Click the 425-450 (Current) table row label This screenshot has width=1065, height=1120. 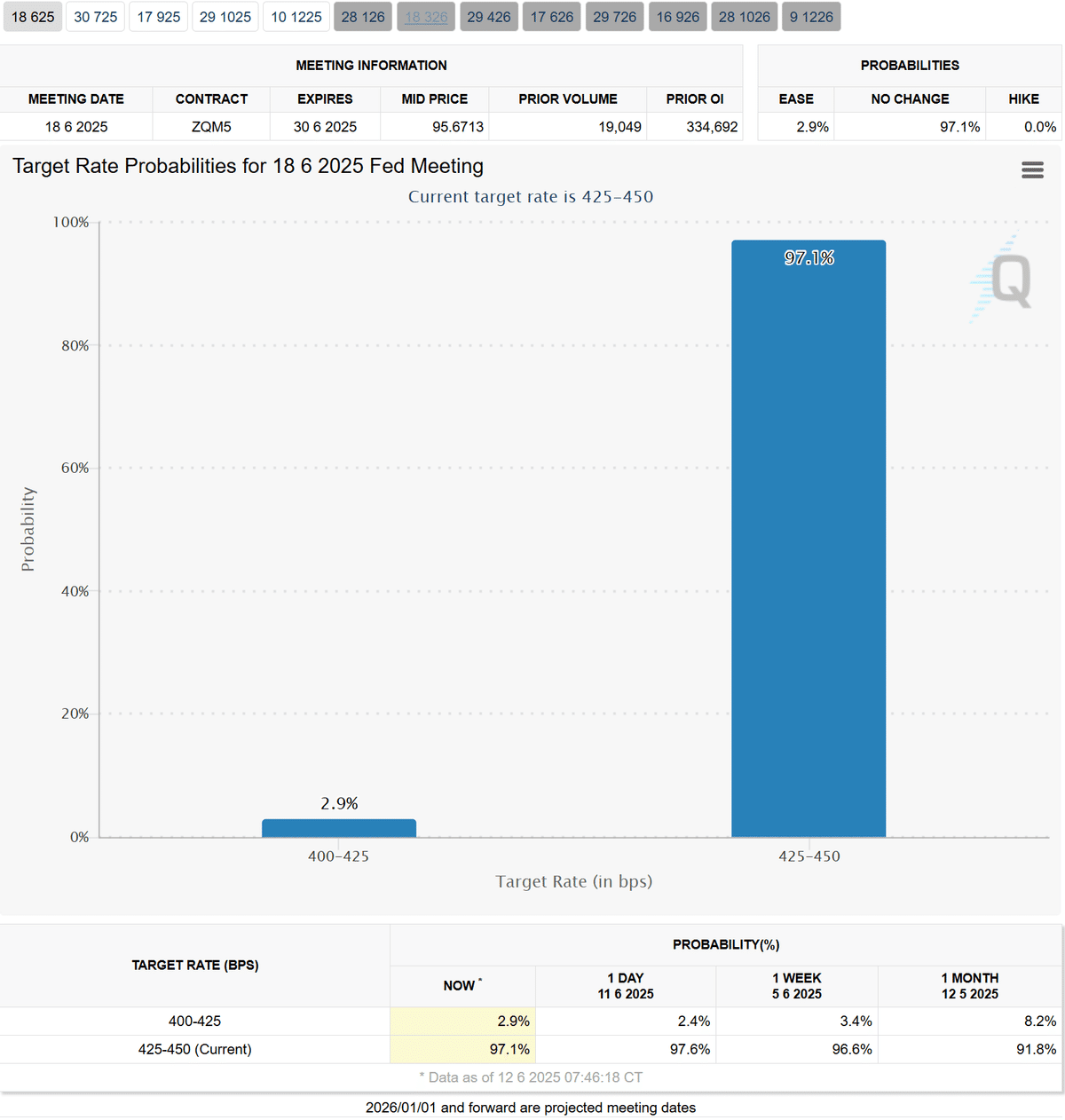pos(195,1049)
